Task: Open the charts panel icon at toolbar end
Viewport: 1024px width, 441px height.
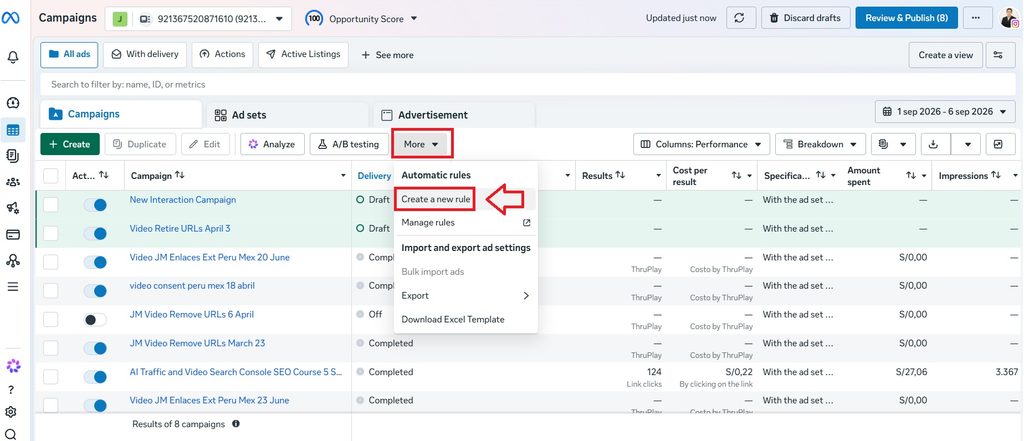Action: [x=998, y=144]
